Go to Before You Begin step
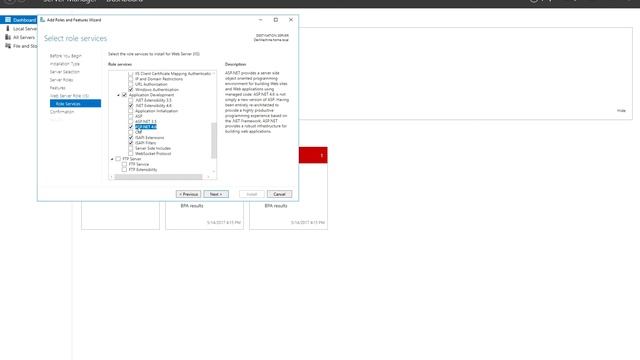Image resolution: width=640 pixels, height=360 pixels. click(x=66, y=56)
